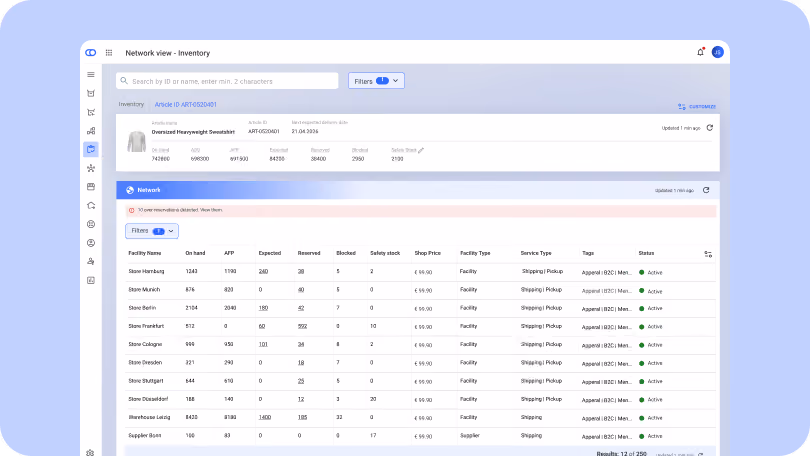Image resolution: width=810 pixels, height=456 pixels.
Task: Select the Store Munich row name
Action: pyautogui.click(x=144, y=290)
